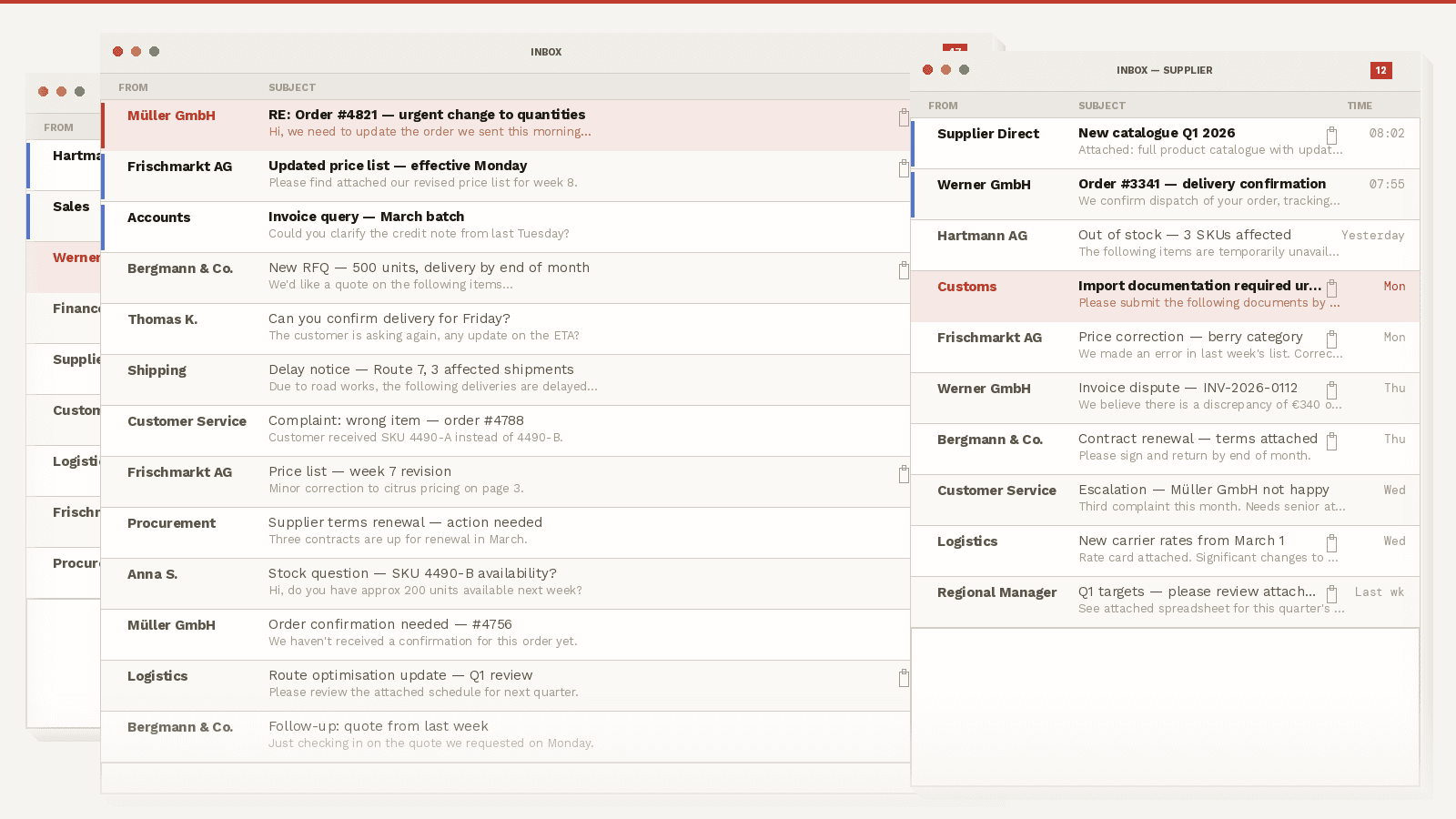Open the attachment on Bergmann & Co.'s new RFQ
1456x819 pixels.
[x=903, y=269]
